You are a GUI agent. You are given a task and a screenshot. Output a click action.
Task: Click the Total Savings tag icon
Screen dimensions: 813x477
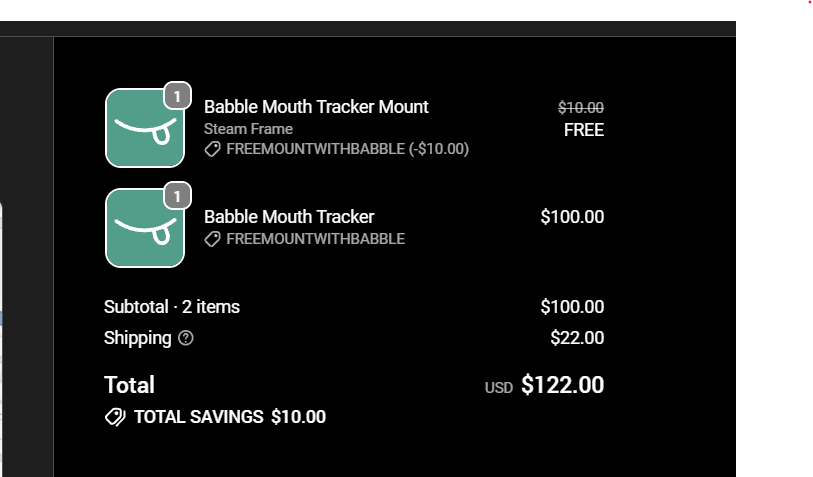[x=115, y=417]
